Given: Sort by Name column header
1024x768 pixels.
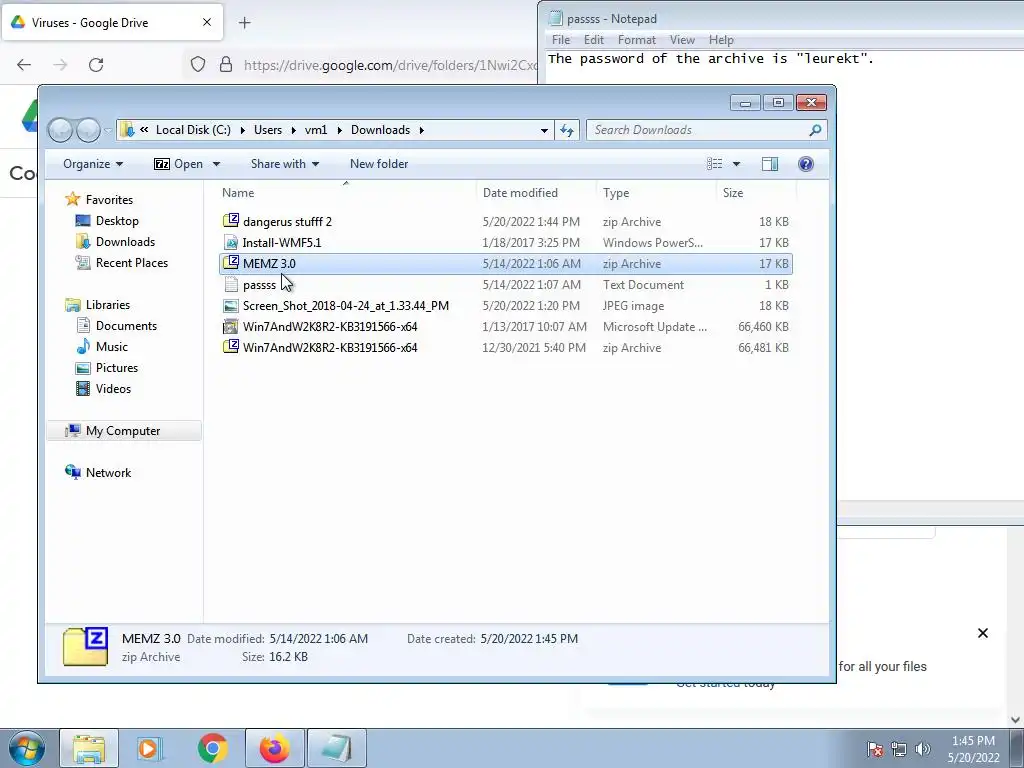Looking at the screenshot, I should (x=347, y=193).
